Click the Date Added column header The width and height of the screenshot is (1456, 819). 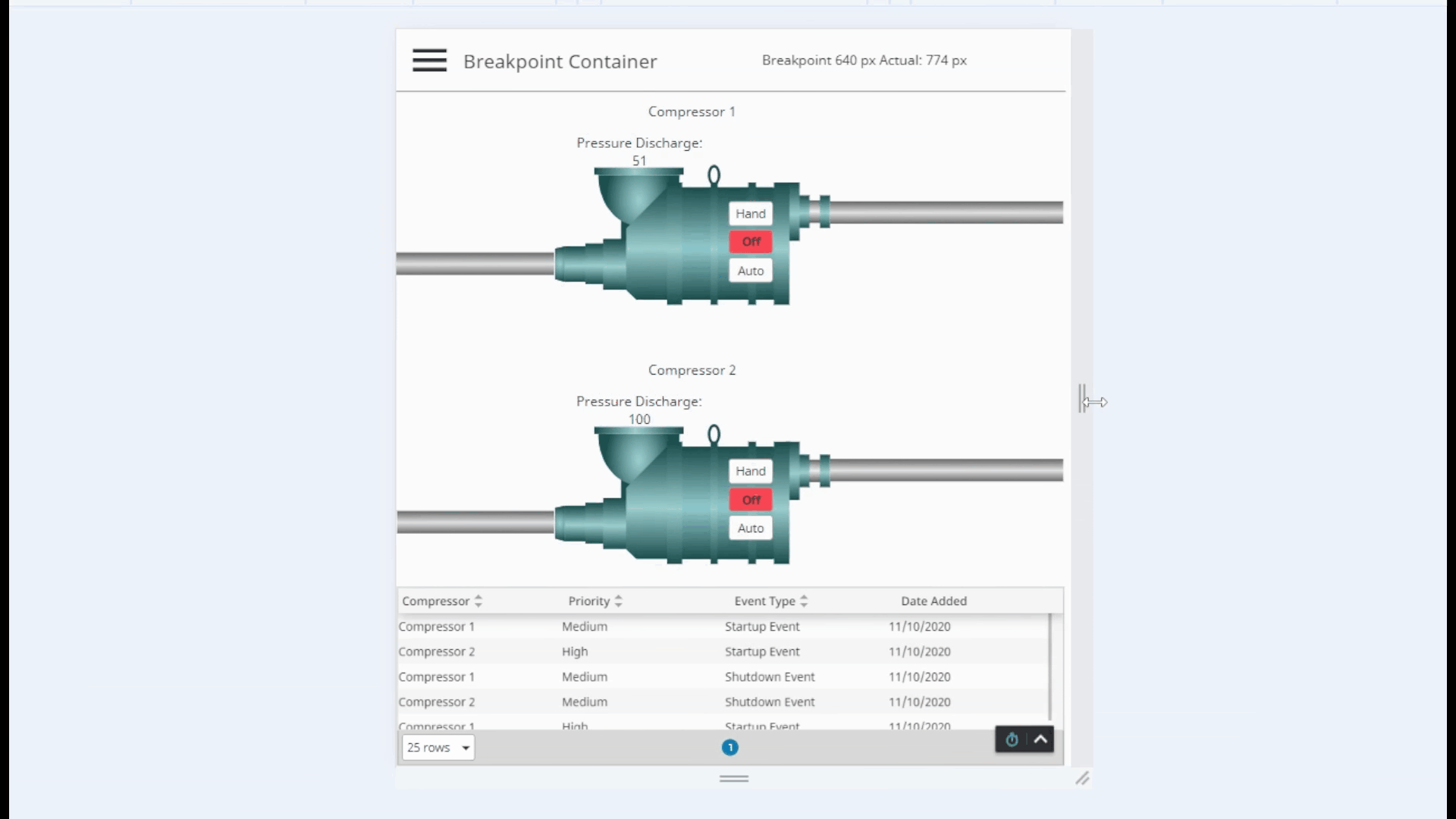934,601
